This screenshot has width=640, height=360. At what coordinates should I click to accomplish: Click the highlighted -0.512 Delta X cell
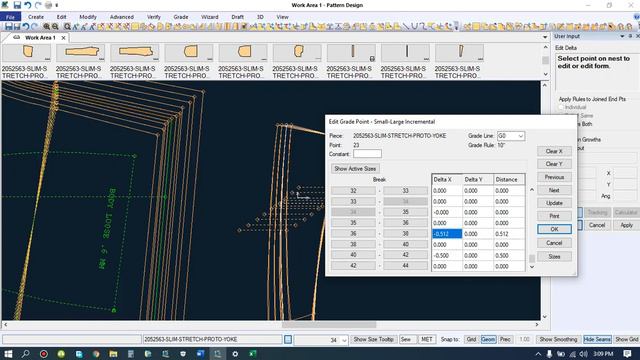tap(447, 234)
